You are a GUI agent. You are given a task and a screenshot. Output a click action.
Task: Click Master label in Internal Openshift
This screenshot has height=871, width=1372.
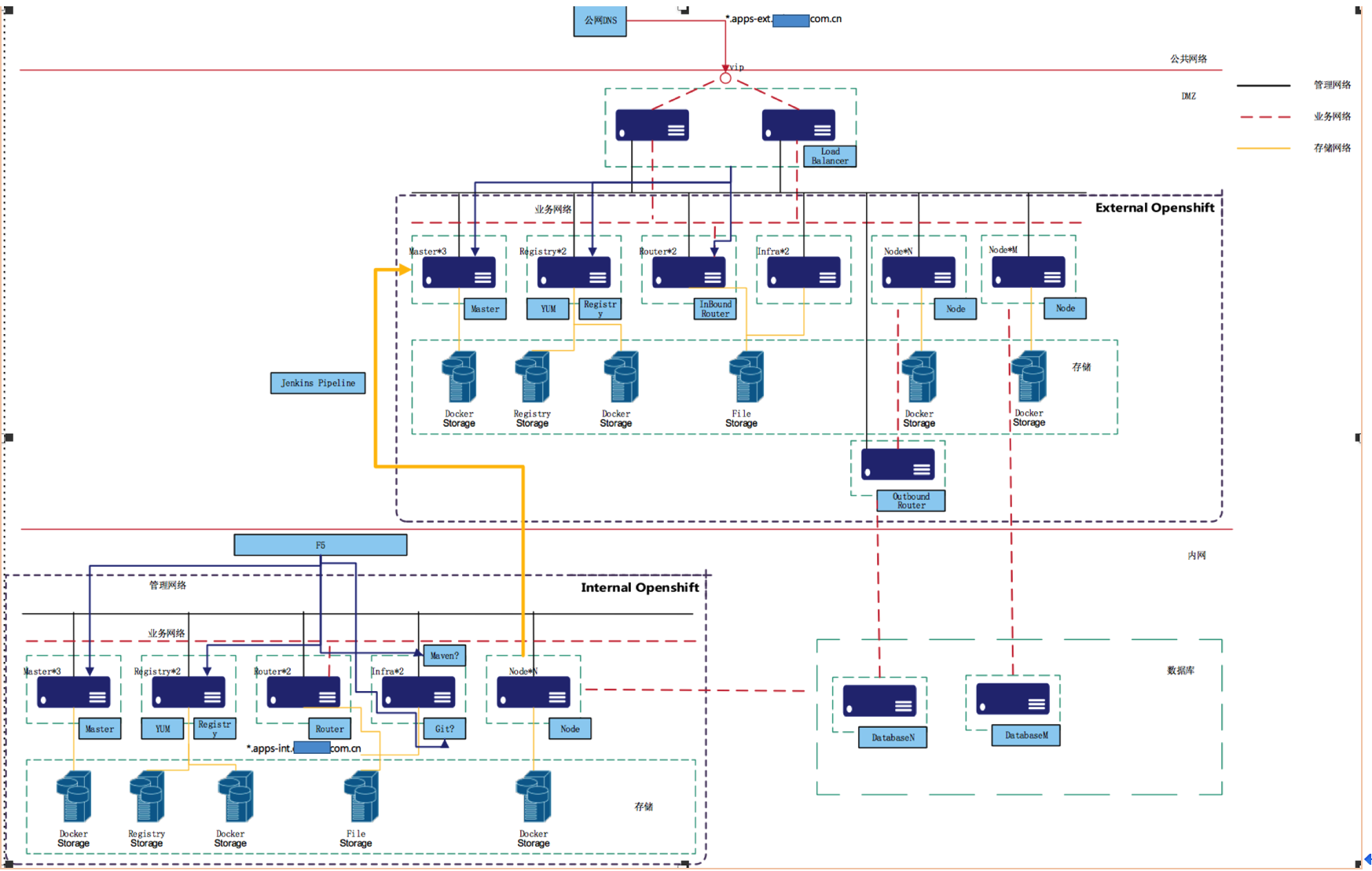[x=100, y=729]
